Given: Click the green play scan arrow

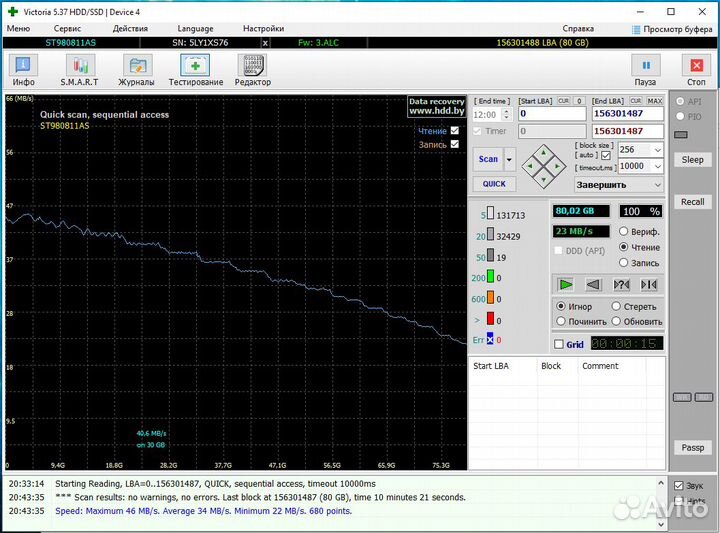Looking at the screenshot, I should pyautogui.click(x=566, y=285).
